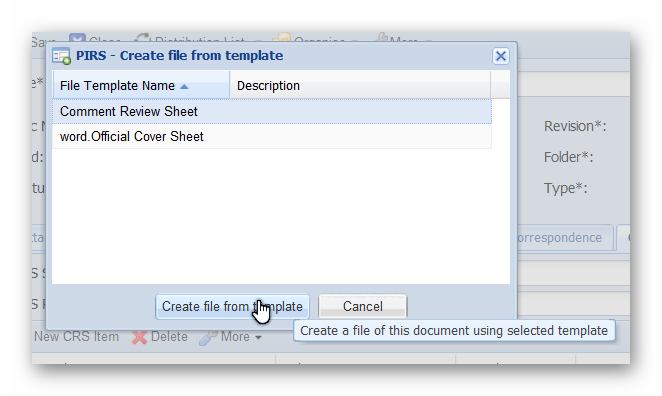Click New CRS Item in background
662x396 pixels.
click(76, 336)
